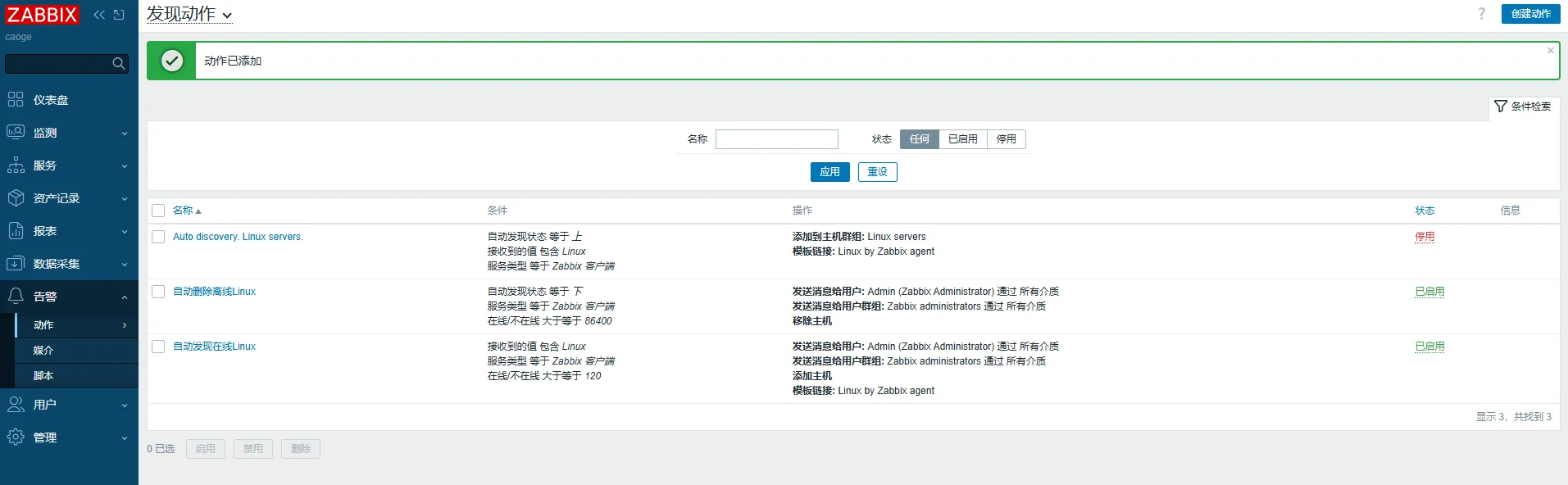
Task: Click the search magnifier icon
Action: (x=119, y=63)
